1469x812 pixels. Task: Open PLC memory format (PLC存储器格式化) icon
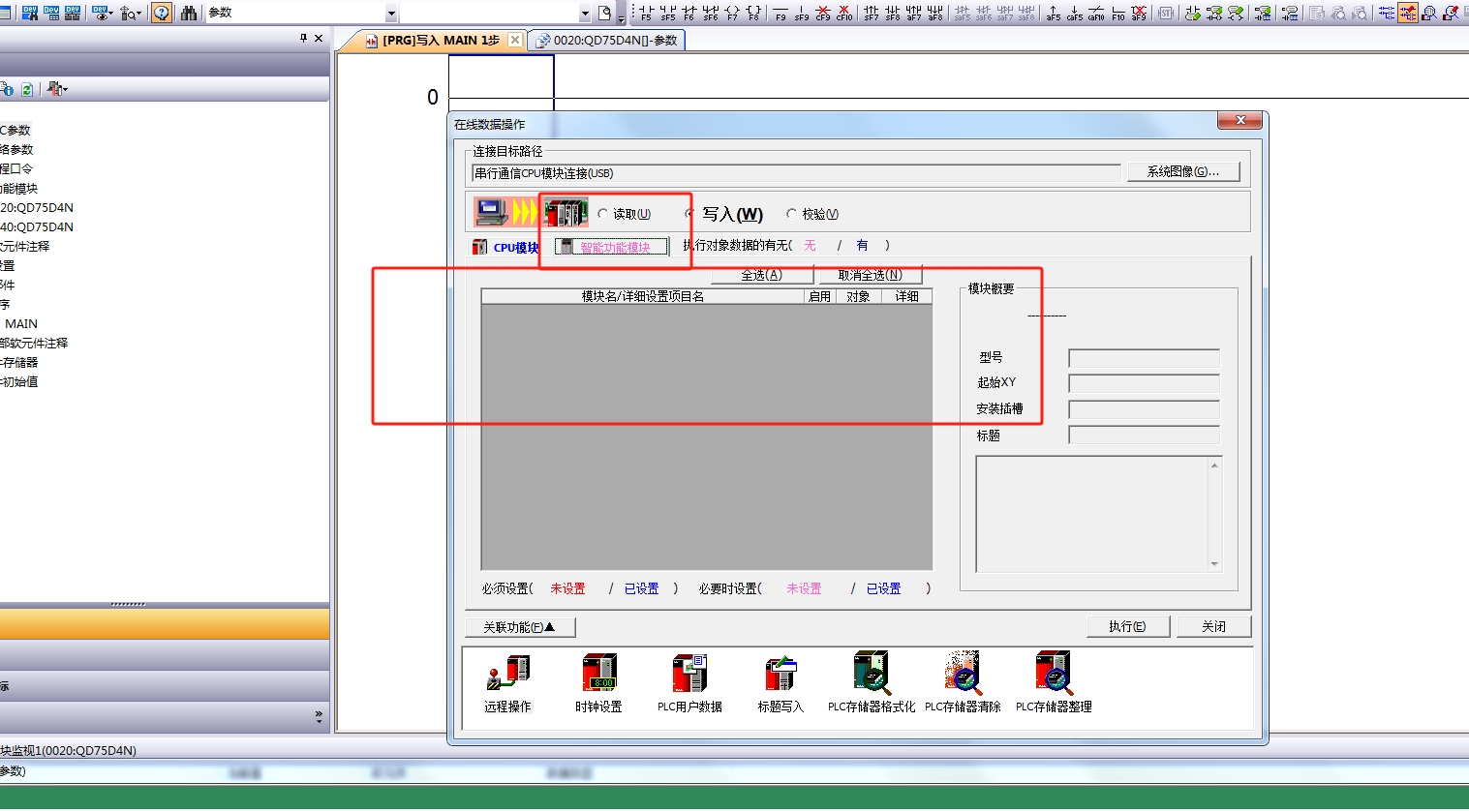pos(871,674)
